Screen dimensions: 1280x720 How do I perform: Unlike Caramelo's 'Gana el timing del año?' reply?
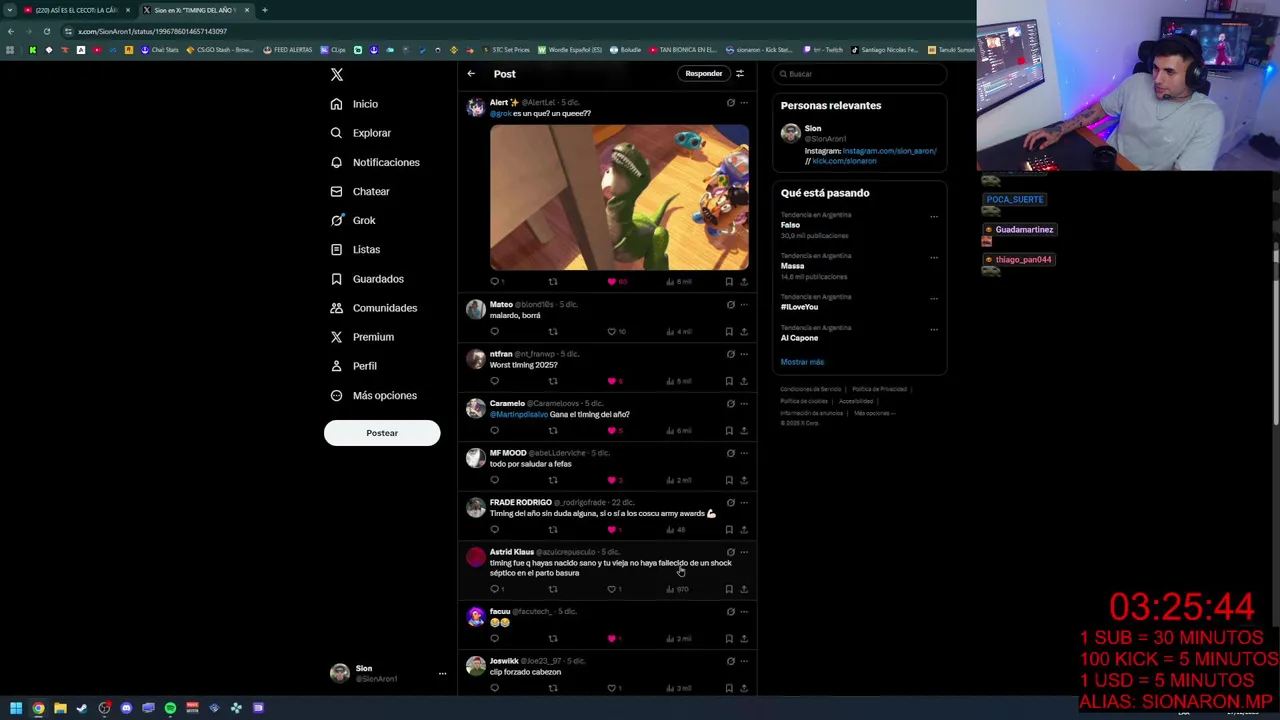612,430
